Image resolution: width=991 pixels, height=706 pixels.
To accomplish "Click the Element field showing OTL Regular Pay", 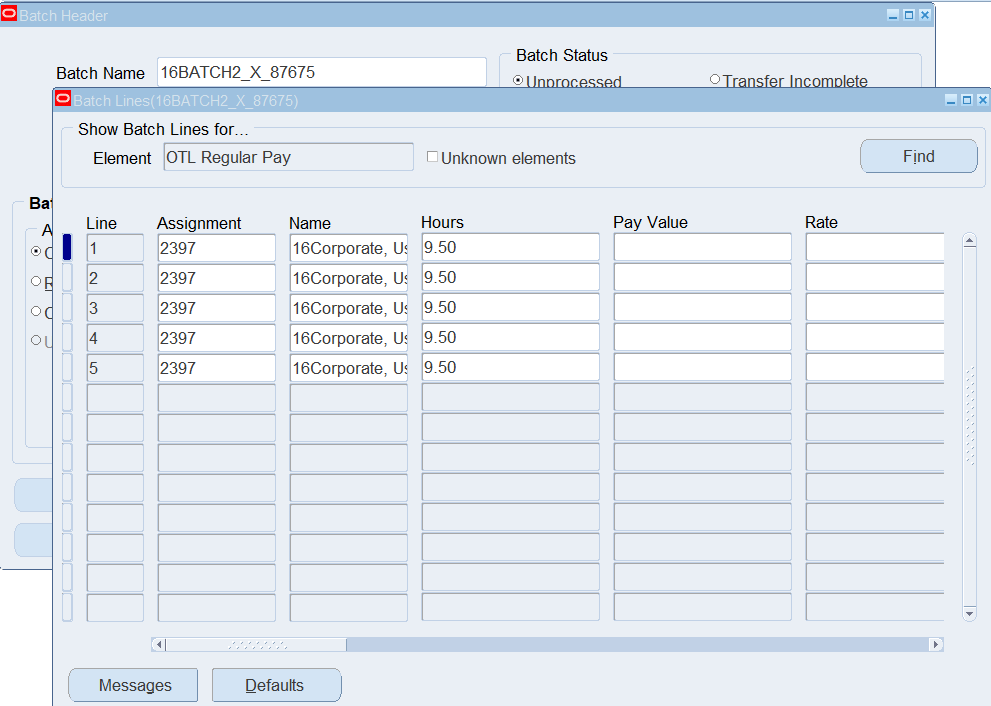I will point(288,157).
